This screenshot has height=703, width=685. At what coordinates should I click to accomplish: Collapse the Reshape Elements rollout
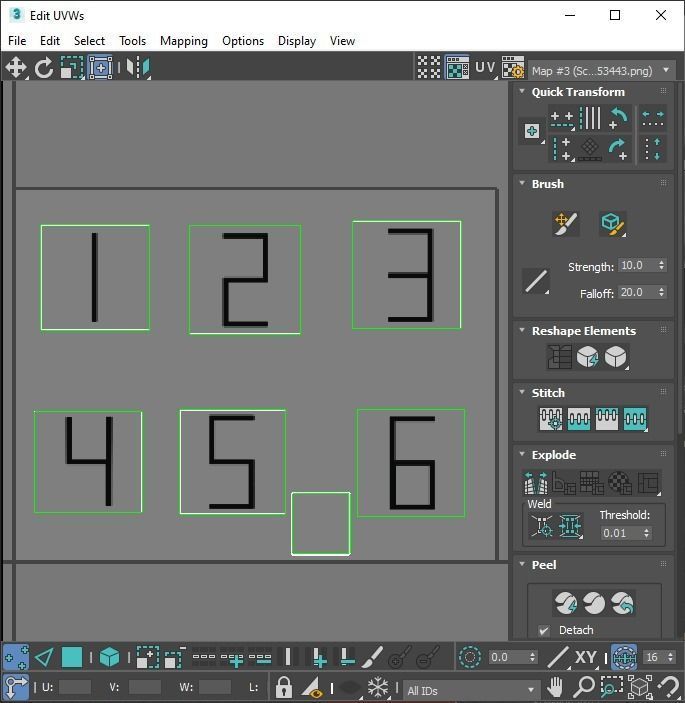(522, 330)
